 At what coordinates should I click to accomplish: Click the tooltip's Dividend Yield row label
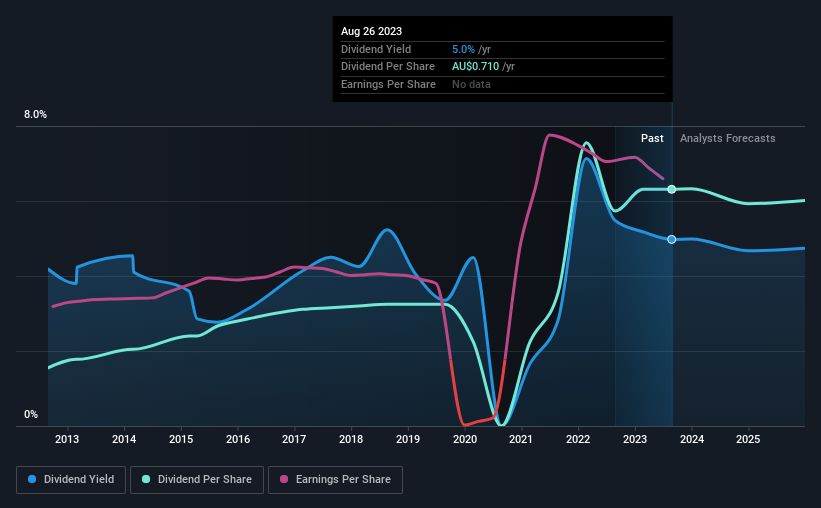pyautogui.click(x=376, y=49)
